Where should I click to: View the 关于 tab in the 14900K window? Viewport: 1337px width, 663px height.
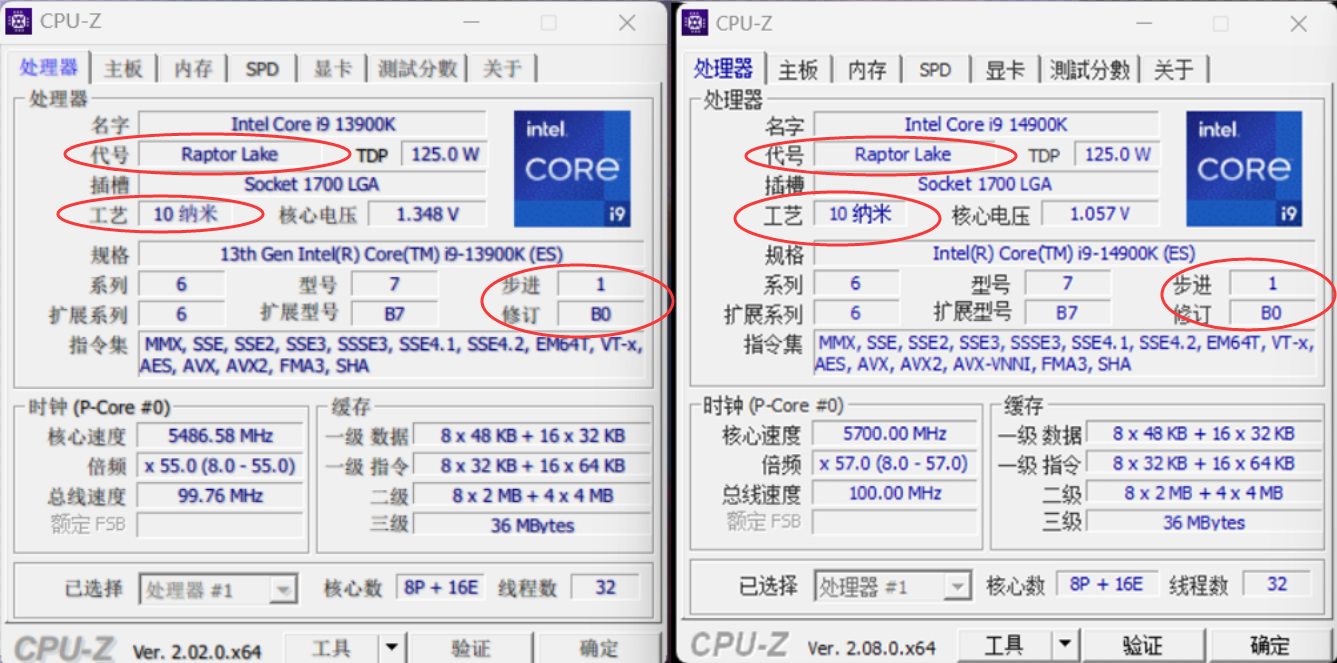[1174, 69]
